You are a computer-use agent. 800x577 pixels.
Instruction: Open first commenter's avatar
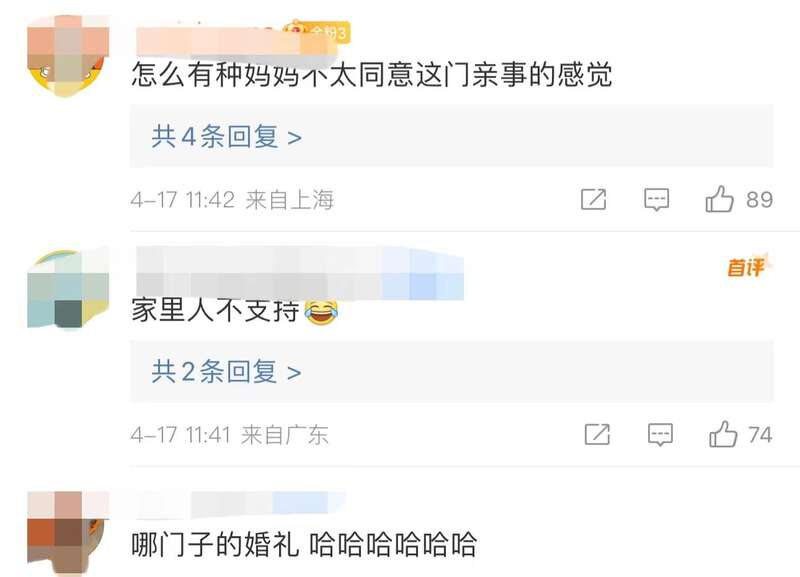pos(68,56)
